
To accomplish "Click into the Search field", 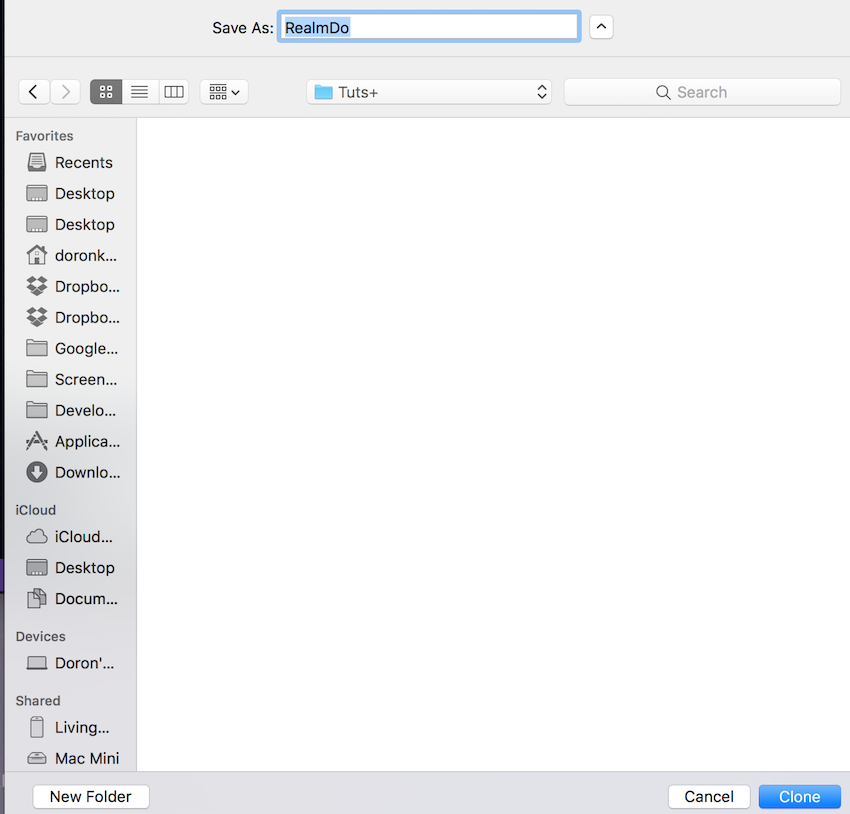I will pos(702,92).
